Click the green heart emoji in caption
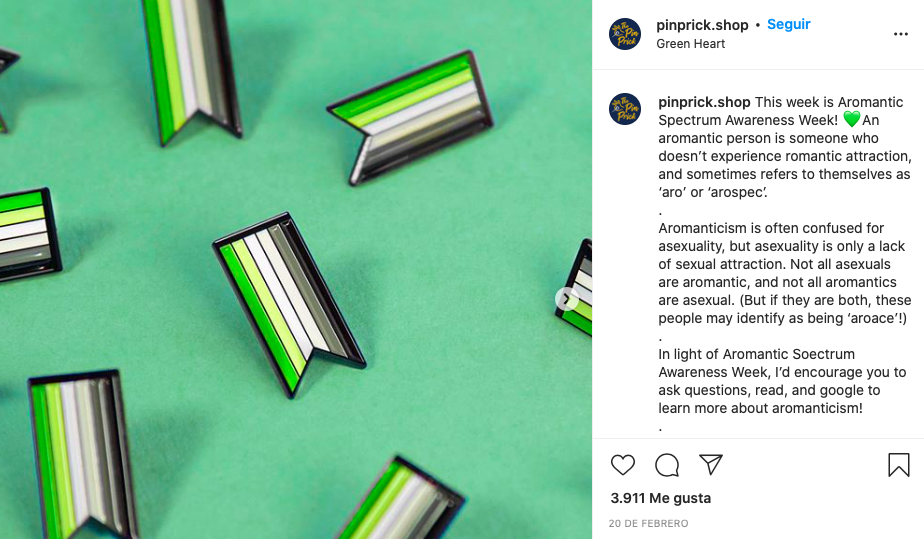The width and height of the screenshot is (924, 539). tap(852, 120)
